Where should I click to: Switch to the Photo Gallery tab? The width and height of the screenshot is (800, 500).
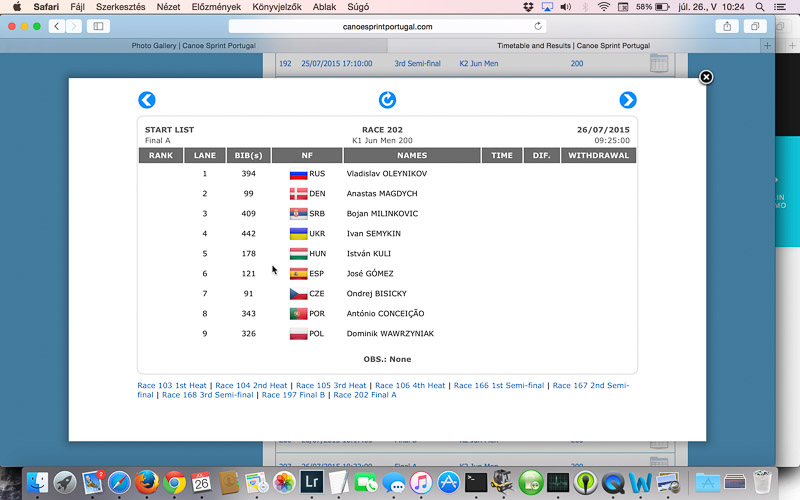[193, 46]
